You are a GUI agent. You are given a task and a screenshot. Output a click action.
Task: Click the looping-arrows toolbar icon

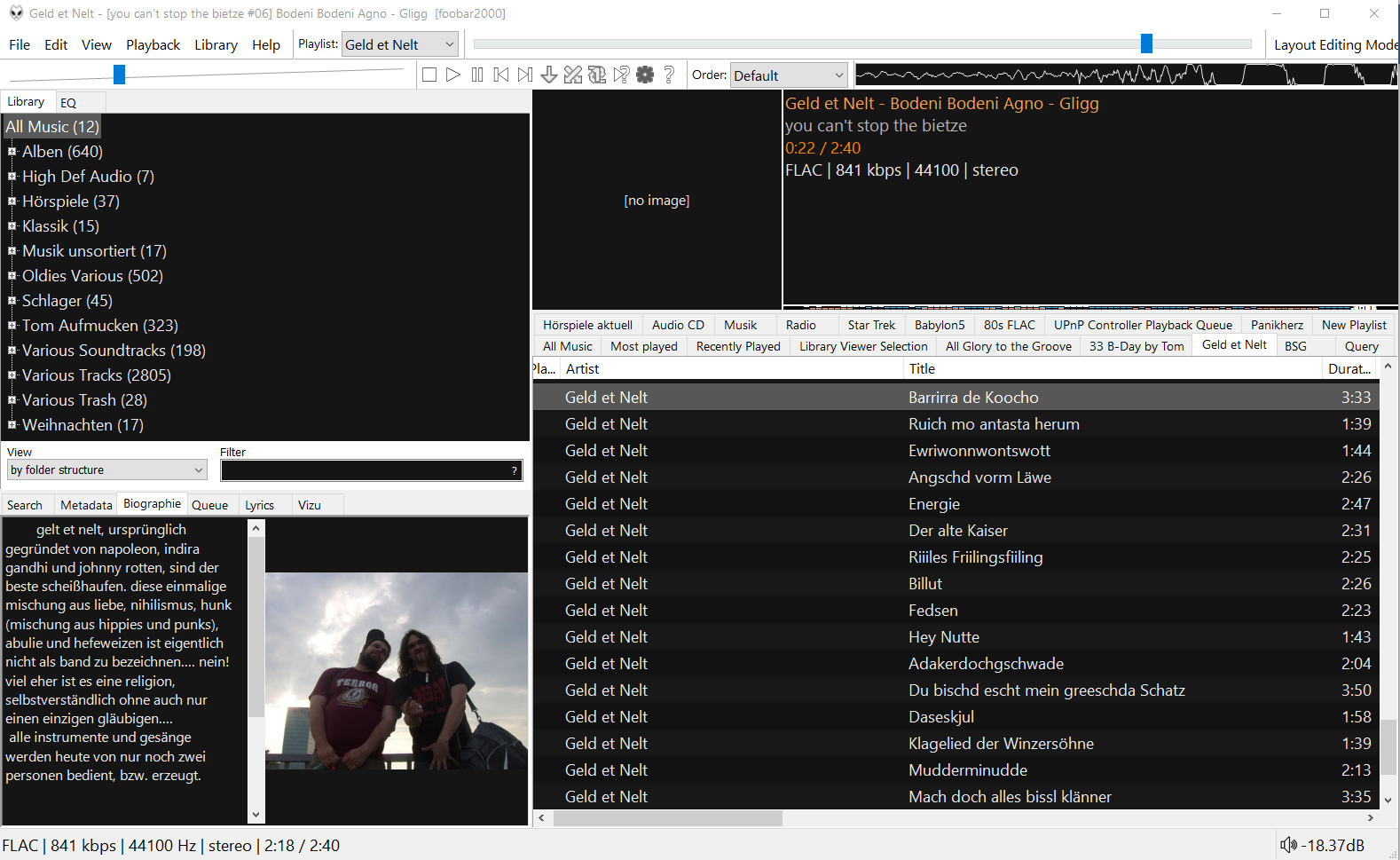[x=597, y=75]
